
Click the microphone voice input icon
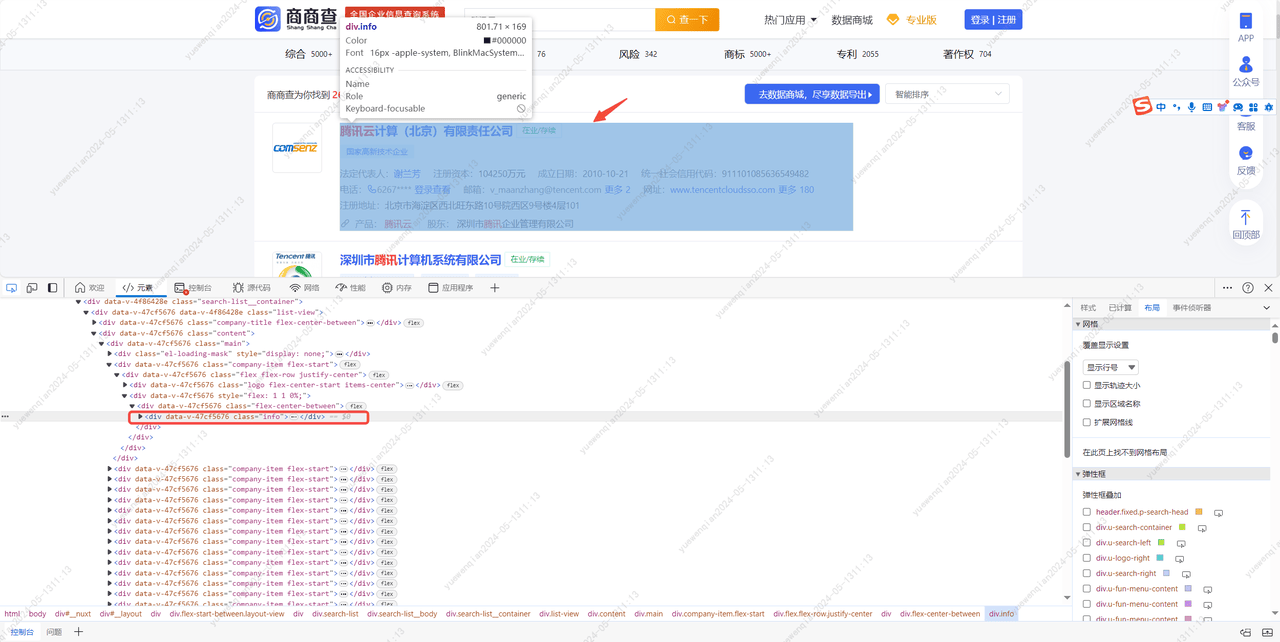click(x=1192, y=104)
